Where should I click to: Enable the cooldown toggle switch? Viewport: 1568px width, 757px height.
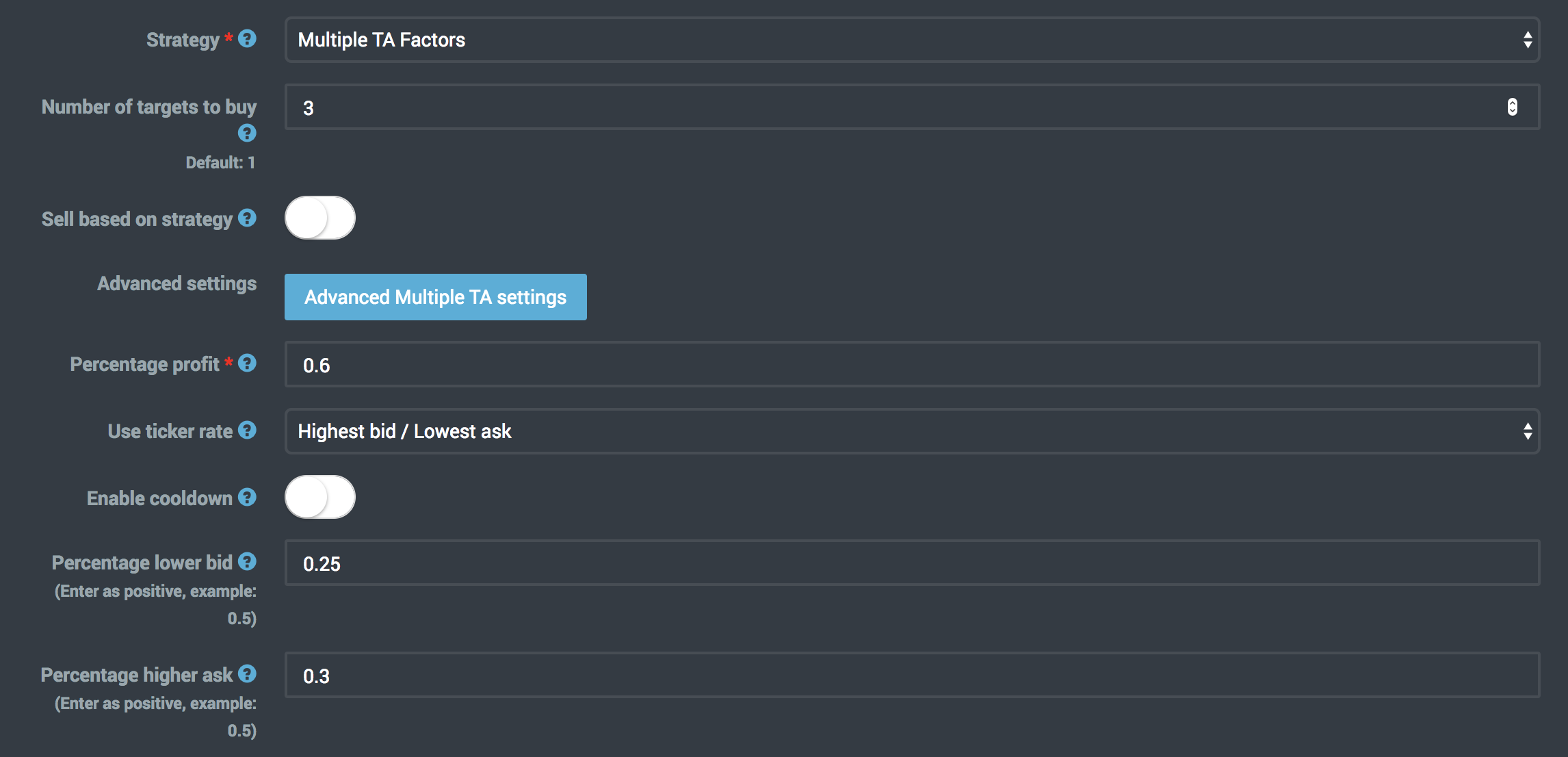(319, 498)
